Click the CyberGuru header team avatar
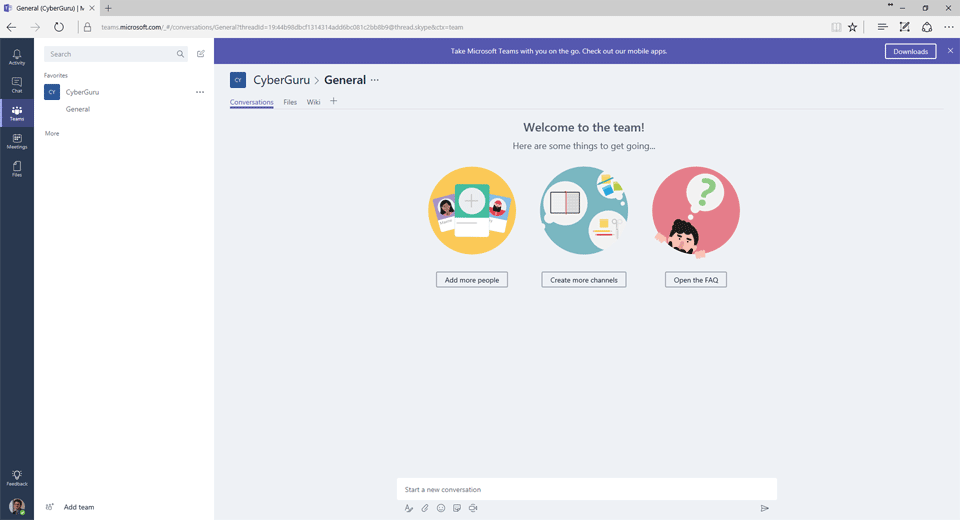The height and width of the screenshot is (520, 960). coord(238,80)
